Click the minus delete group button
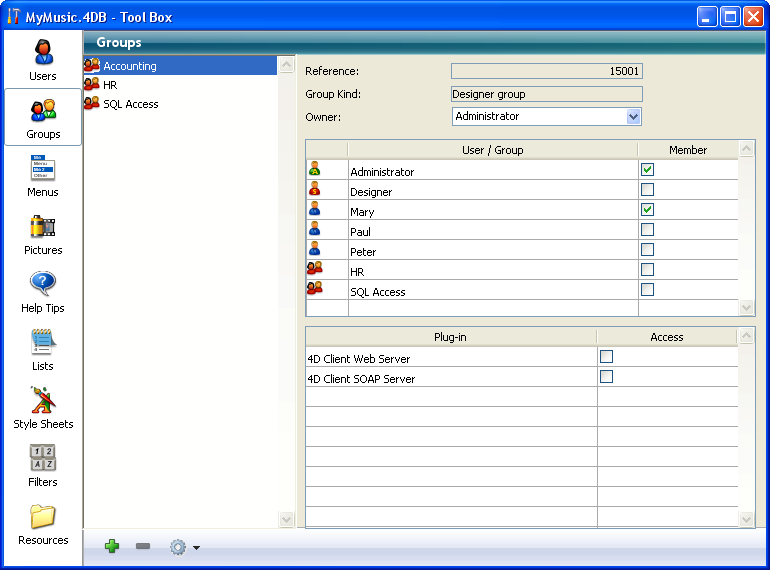Viewport: 770px width, 570px height. coord(143,546)
